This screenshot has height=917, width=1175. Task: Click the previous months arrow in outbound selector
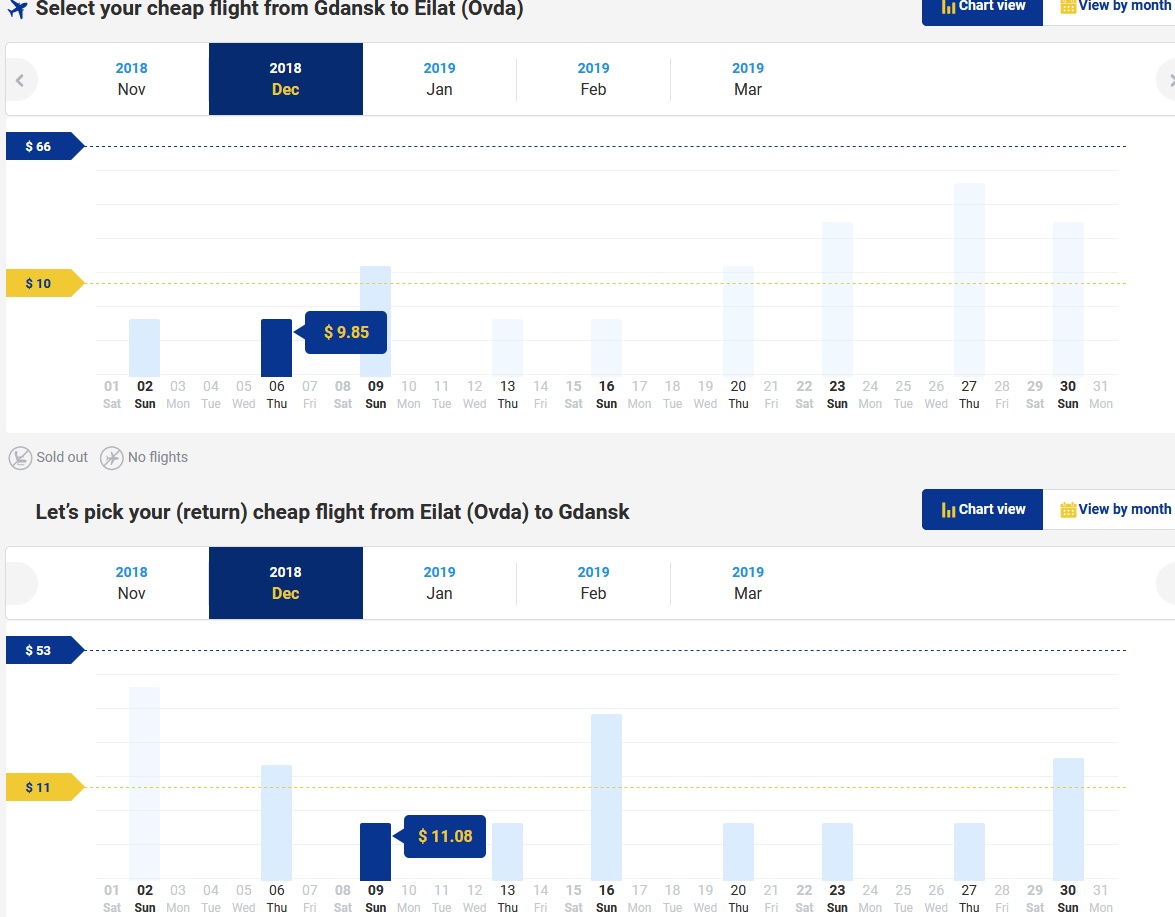(x=20, y=80)
